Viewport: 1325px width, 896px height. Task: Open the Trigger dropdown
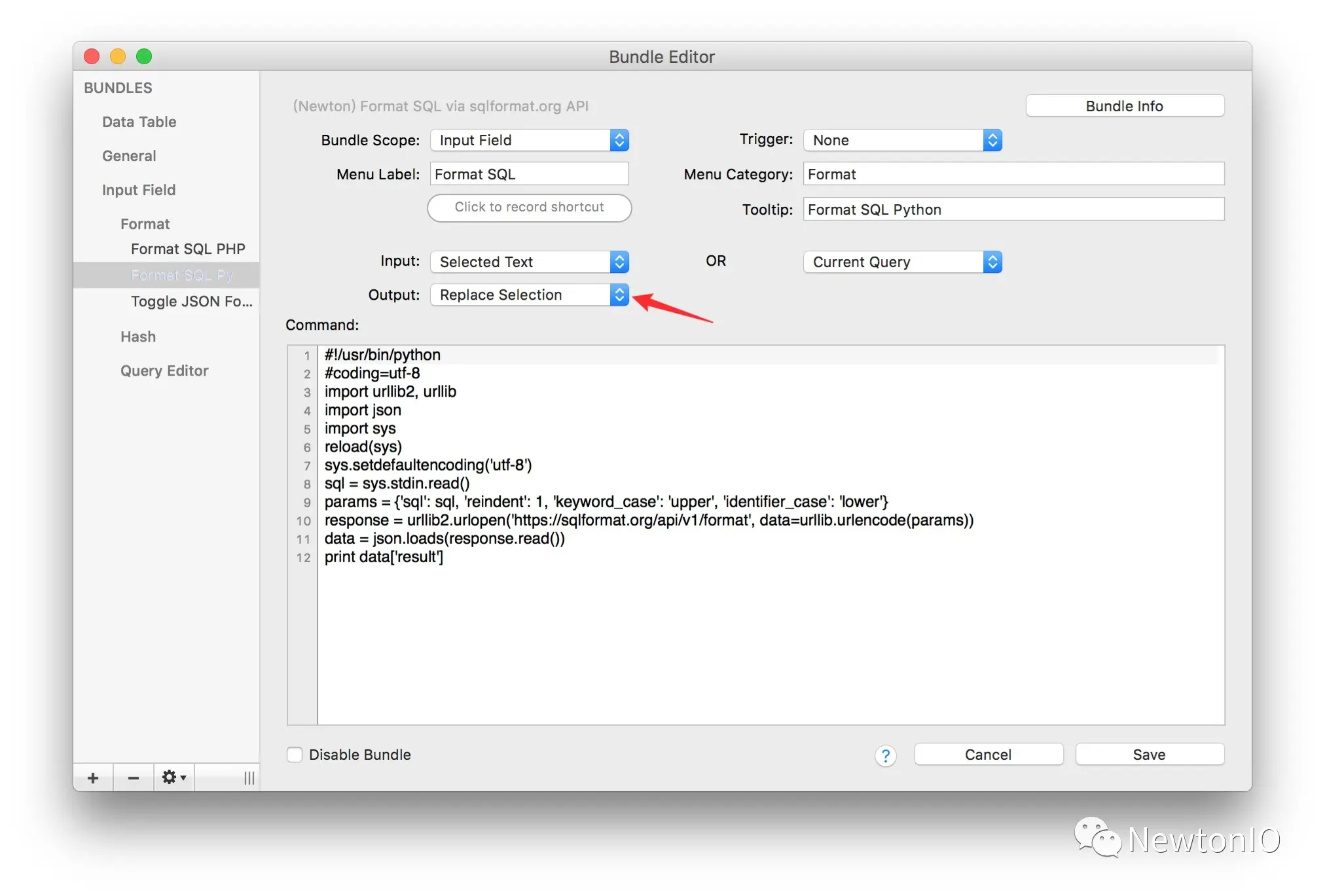click(903, 140)
